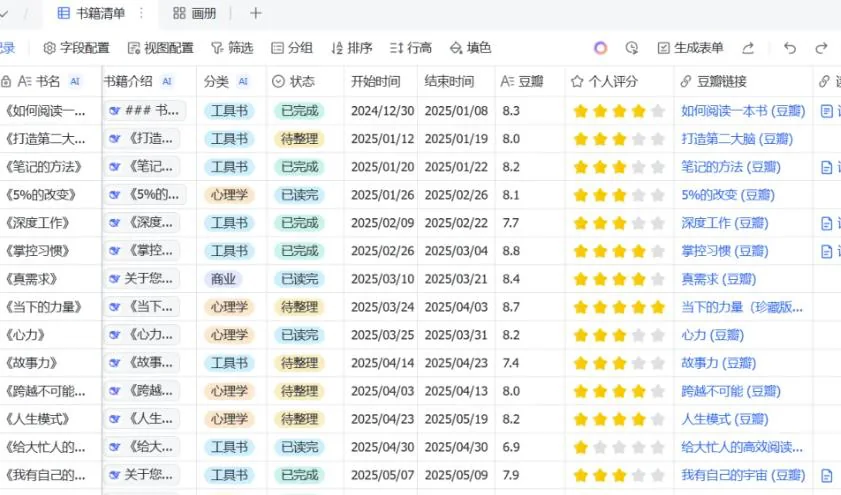This screenshot has width=841, height=495.
Task: Click the share arrow icon
Action: [x=748, y=48]
